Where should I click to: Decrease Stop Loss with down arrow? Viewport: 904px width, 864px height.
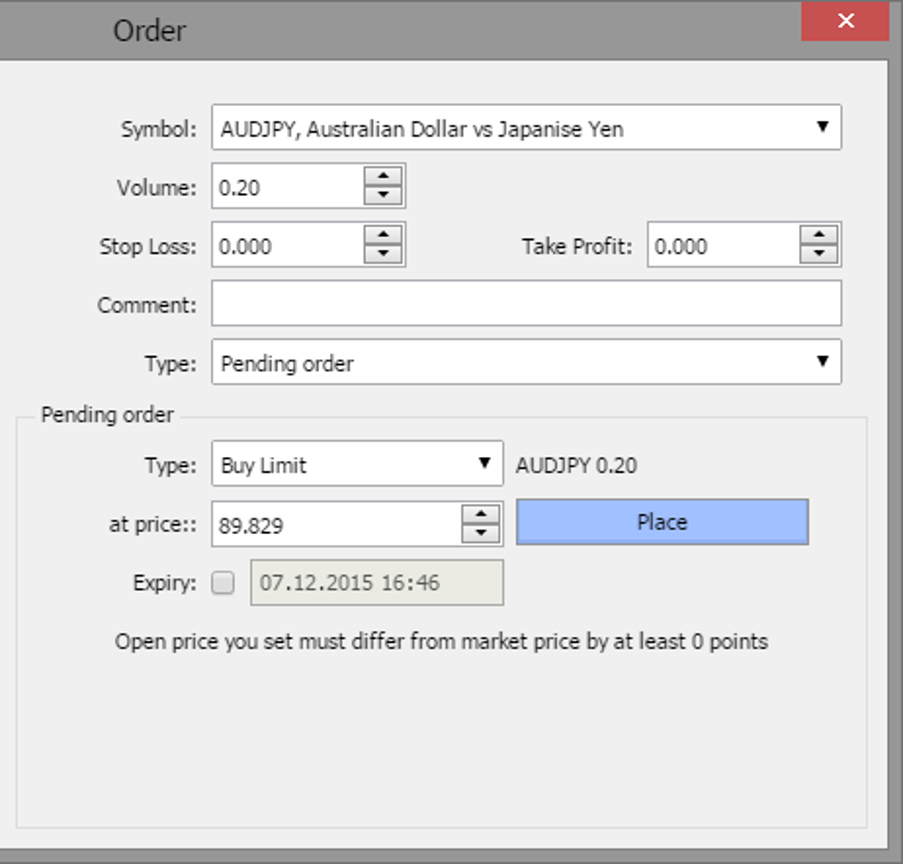(x=383, y=255)
